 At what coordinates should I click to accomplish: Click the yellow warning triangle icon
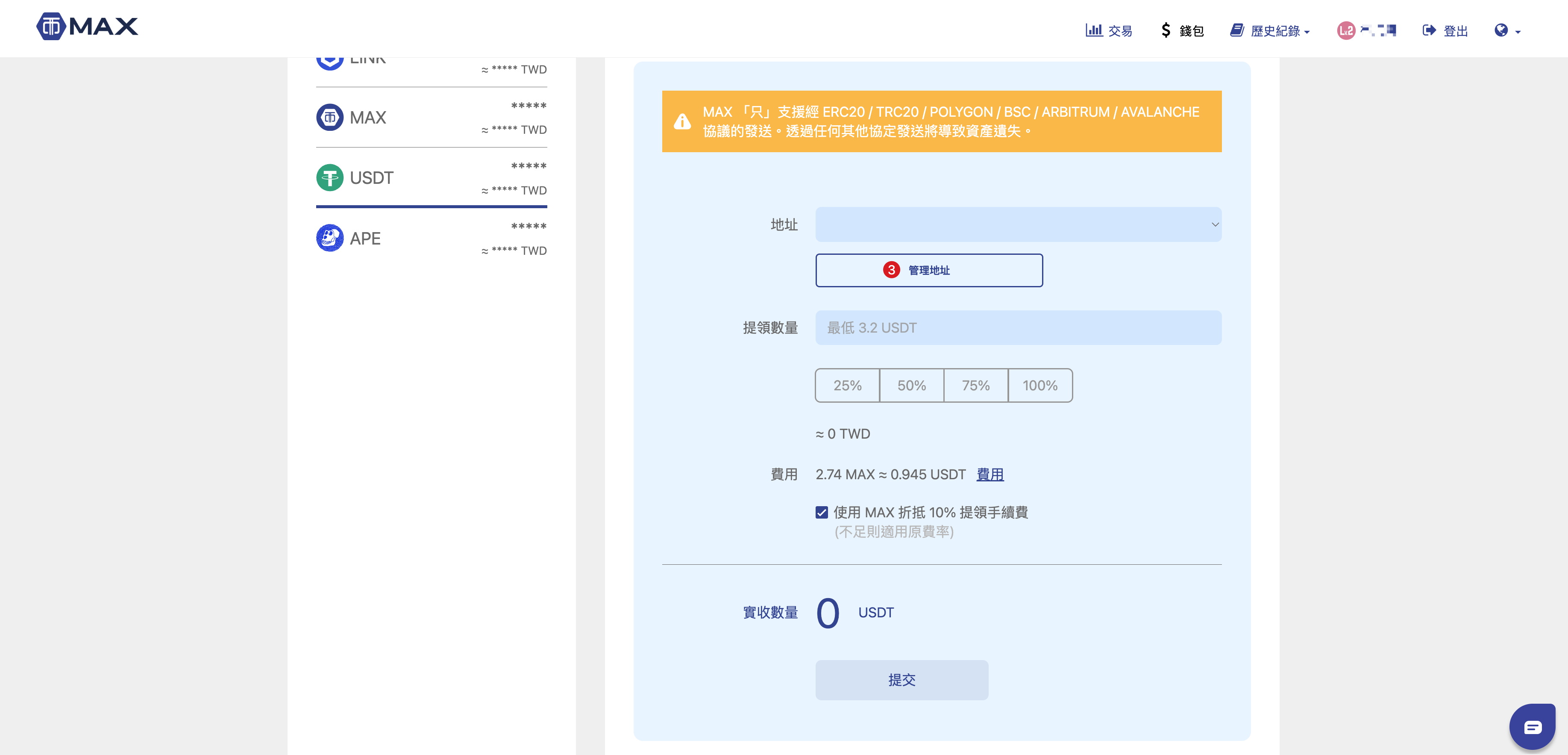point(682,122)
